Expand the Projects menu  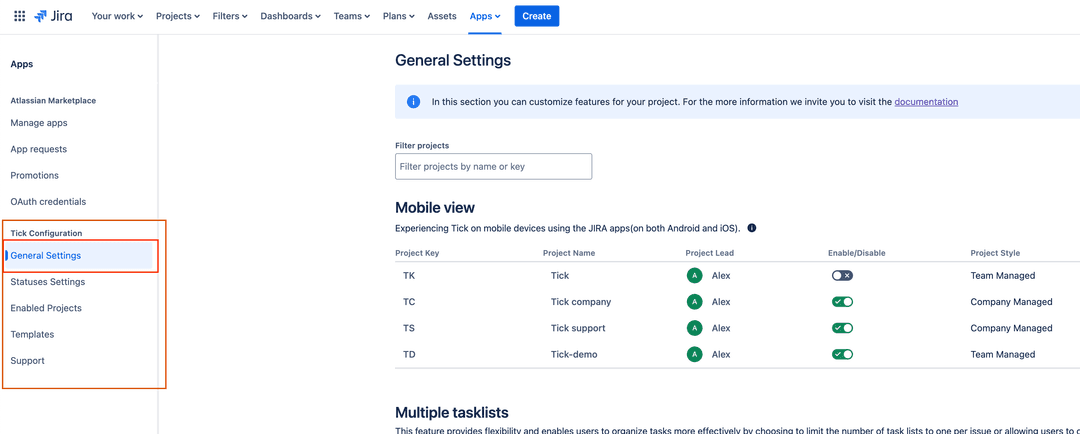[178, 16]
